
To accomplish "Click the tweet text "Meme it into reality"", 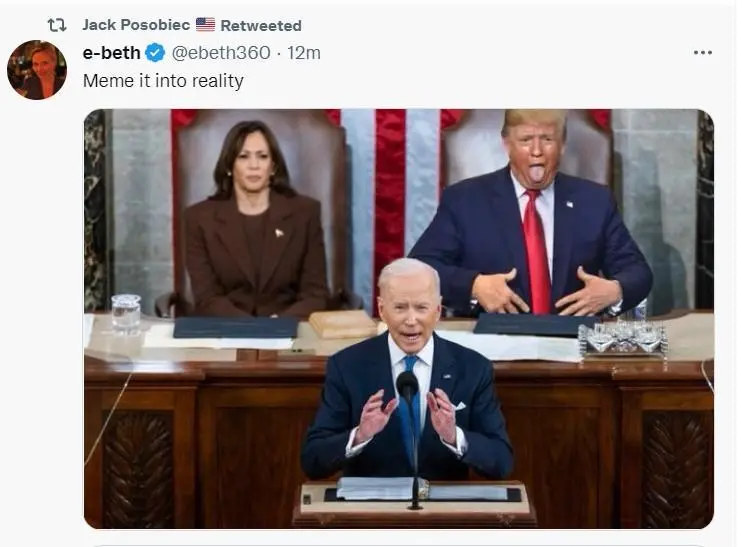I will point(163,81).
